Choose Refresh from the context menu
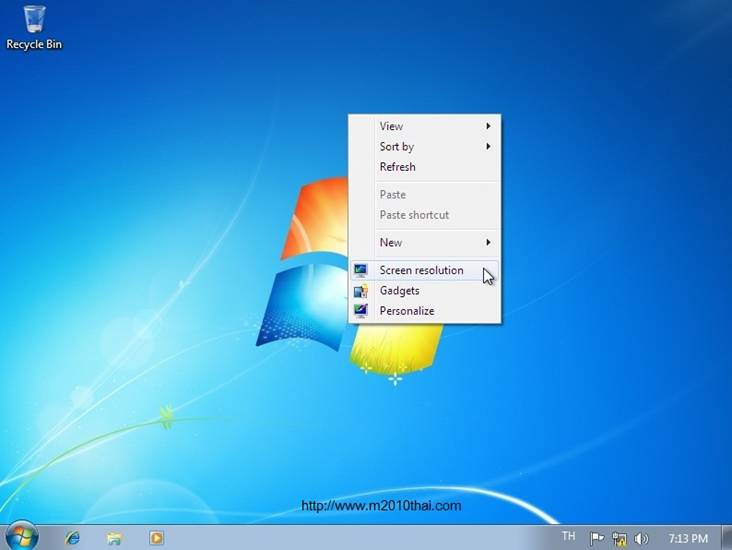The width and height of the screenshot is (732, 550). (x=424, y=167)
